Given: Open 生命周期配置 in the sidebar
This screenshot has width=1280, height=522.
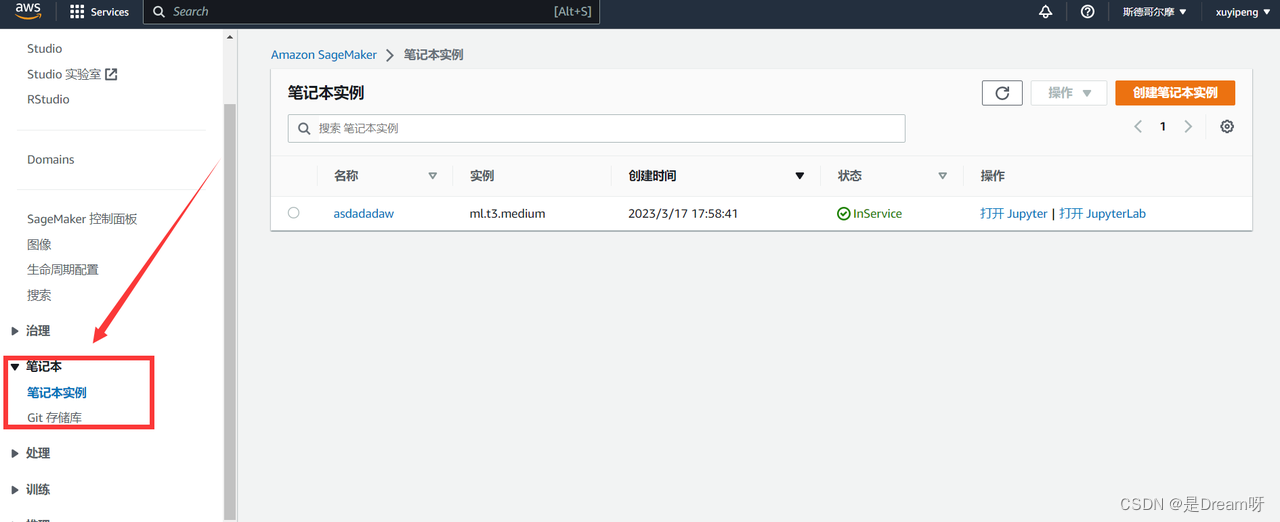Looking at the screenshot, I should [x=63, y=270].
